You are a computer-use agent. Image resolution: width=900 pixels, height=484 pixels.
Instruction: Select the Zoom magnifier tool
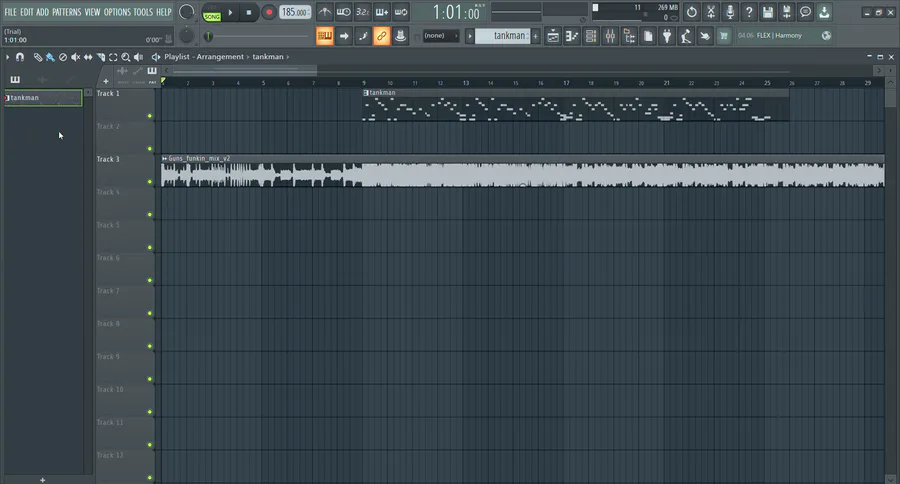[126, 57]
